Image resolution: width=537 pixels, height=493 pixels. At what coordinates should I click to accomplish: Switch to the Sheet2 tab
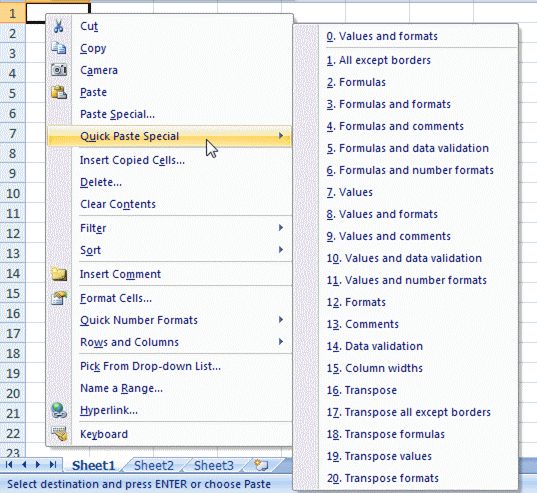[x=154, y=466]
